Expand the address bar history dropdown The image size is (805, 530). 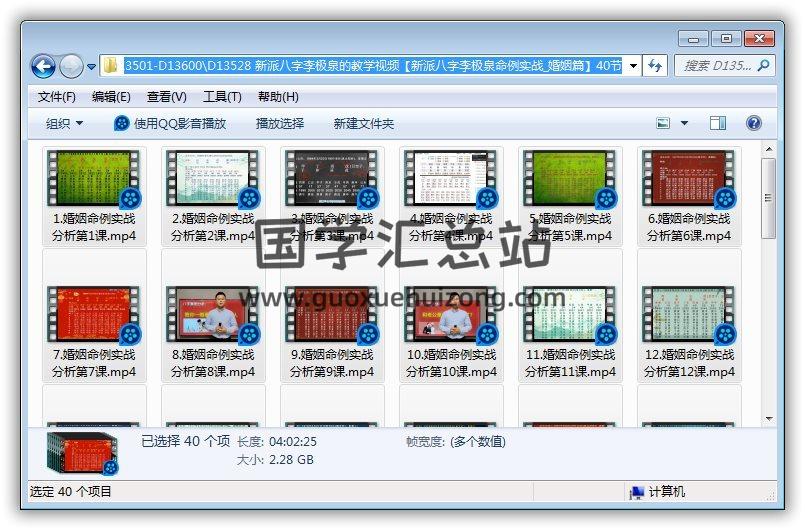click(633, 66)
